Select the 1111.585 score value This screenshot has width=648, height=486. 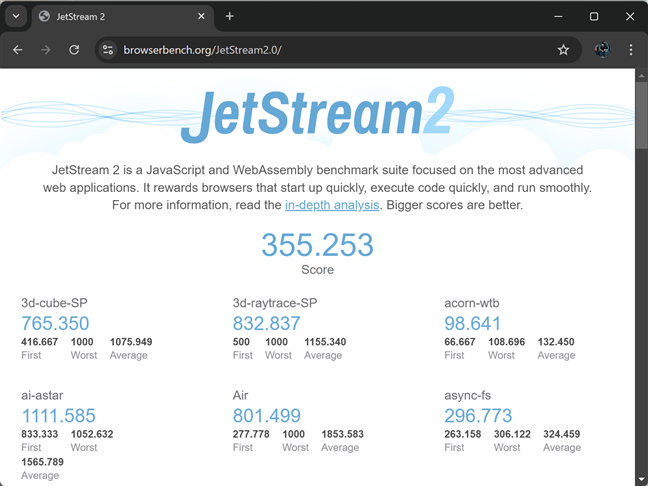tap(58, 415)
